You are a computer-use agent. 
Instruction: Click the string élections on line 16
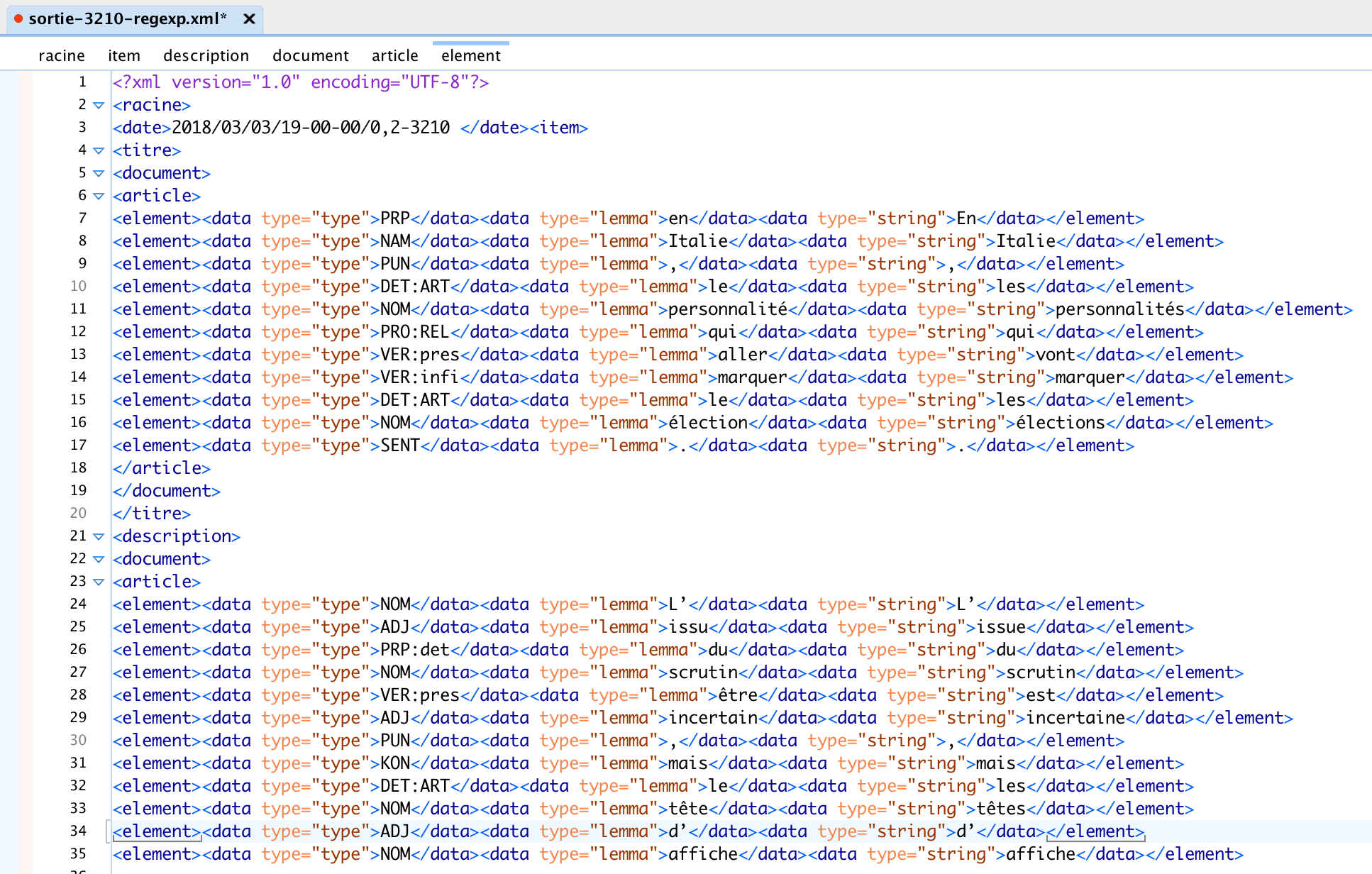coord(1061,423)
